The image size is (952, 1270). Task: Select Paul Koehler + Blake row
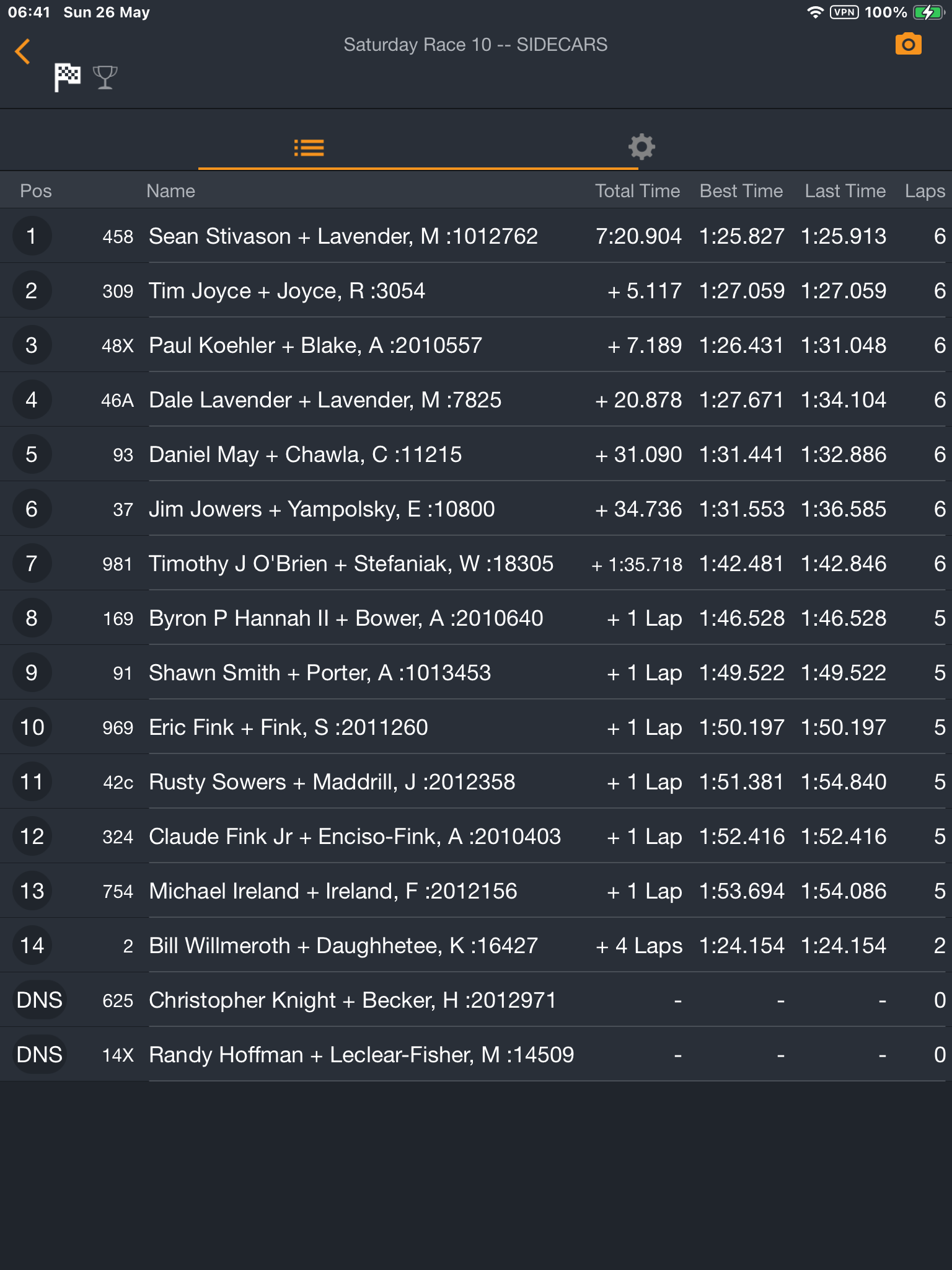pos(315,345)
